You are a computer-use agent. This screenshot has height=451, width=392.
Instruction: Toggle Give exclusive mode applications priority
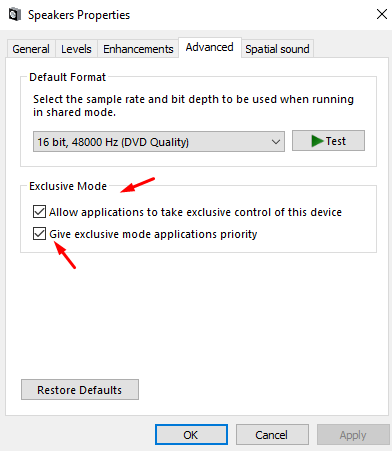pos(39,234)
